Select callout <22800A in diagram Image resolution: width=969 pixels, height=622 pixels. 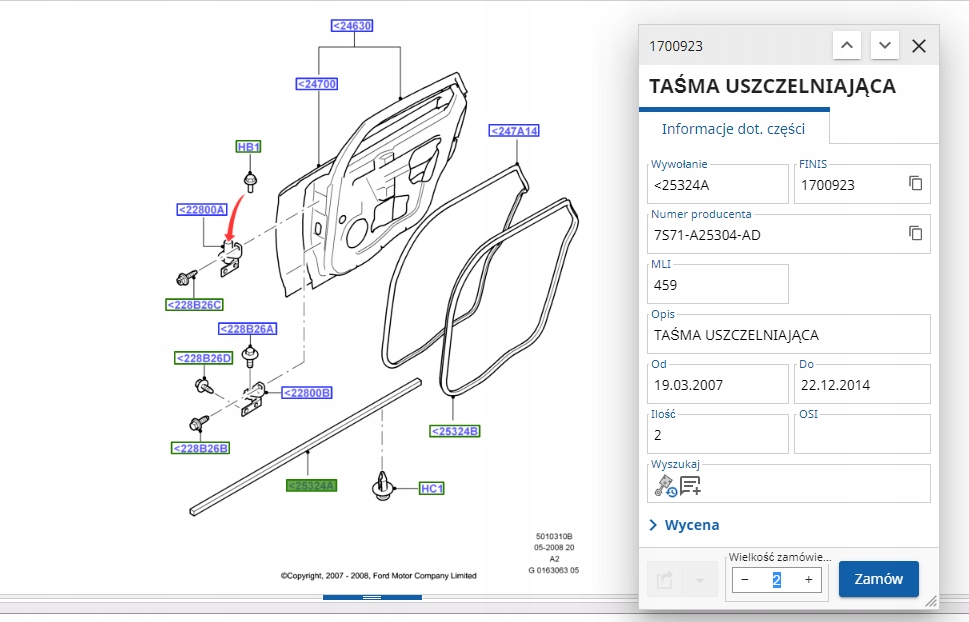click(202, 210)
